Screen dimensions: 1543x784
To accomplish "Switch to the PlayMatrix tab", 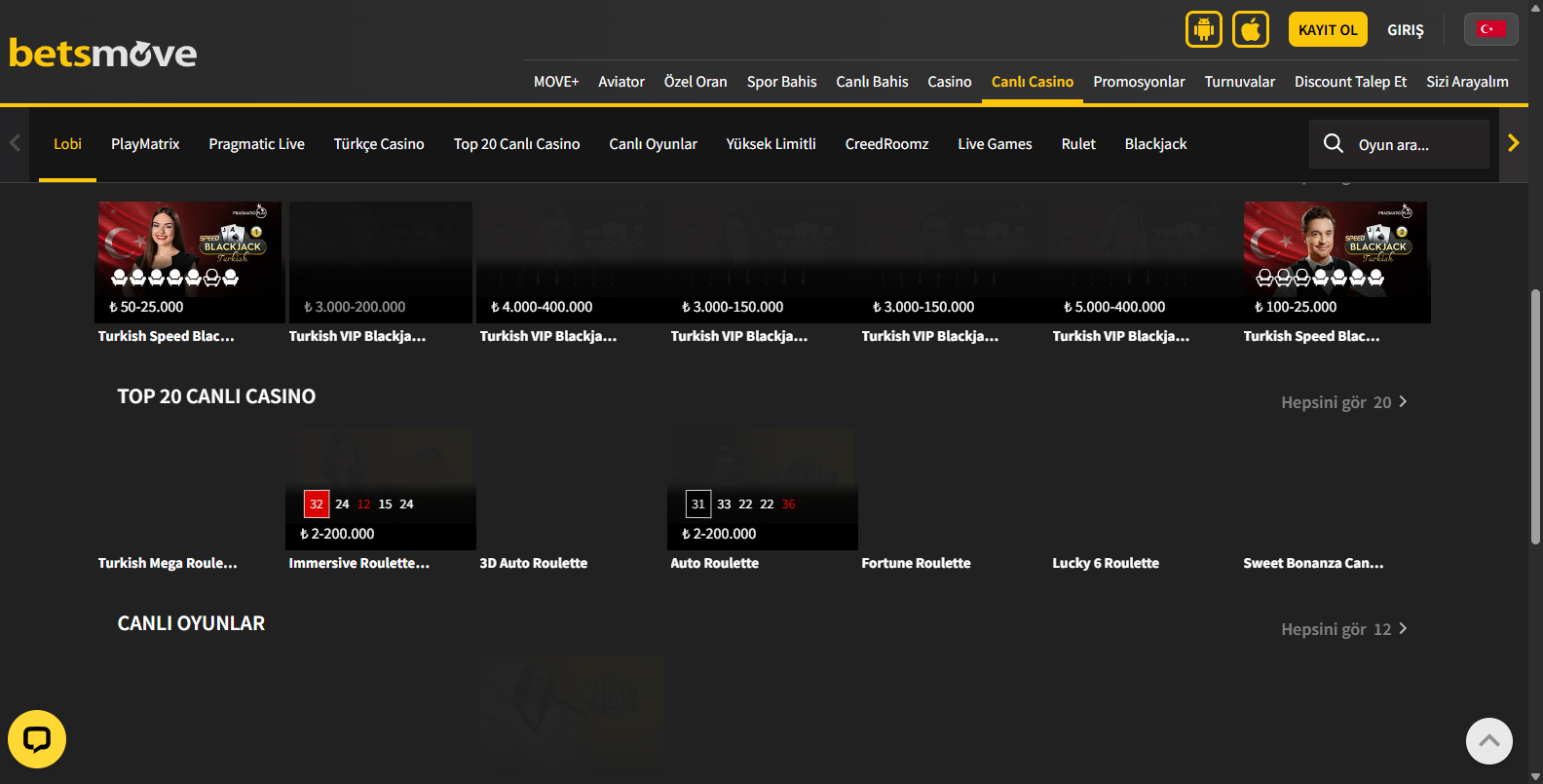I will 145,144.
